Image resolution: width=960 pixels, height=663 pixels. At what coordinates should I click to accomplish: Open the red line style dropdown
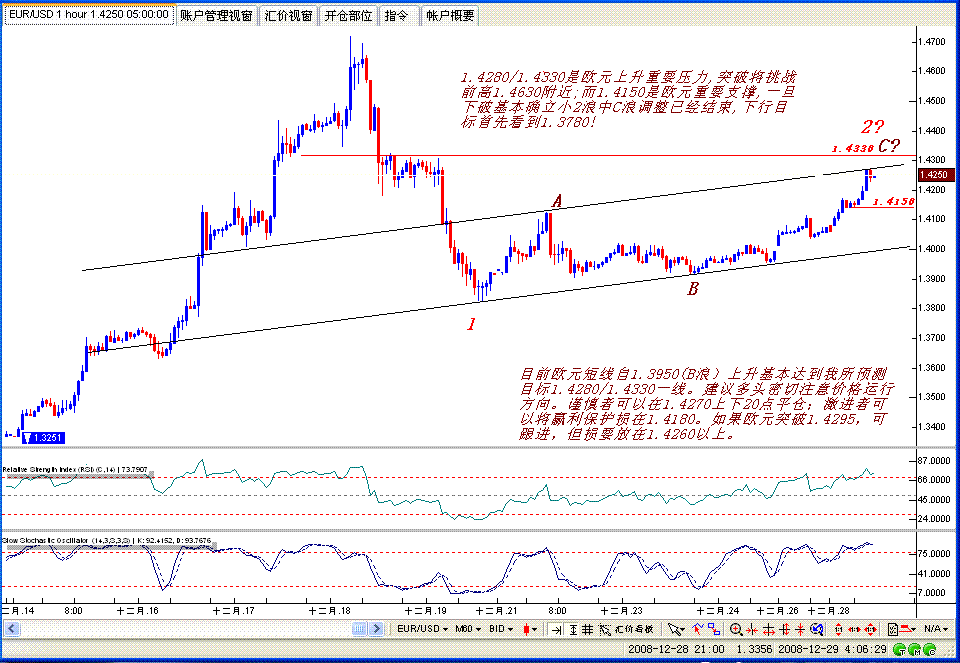click(907, 629)
